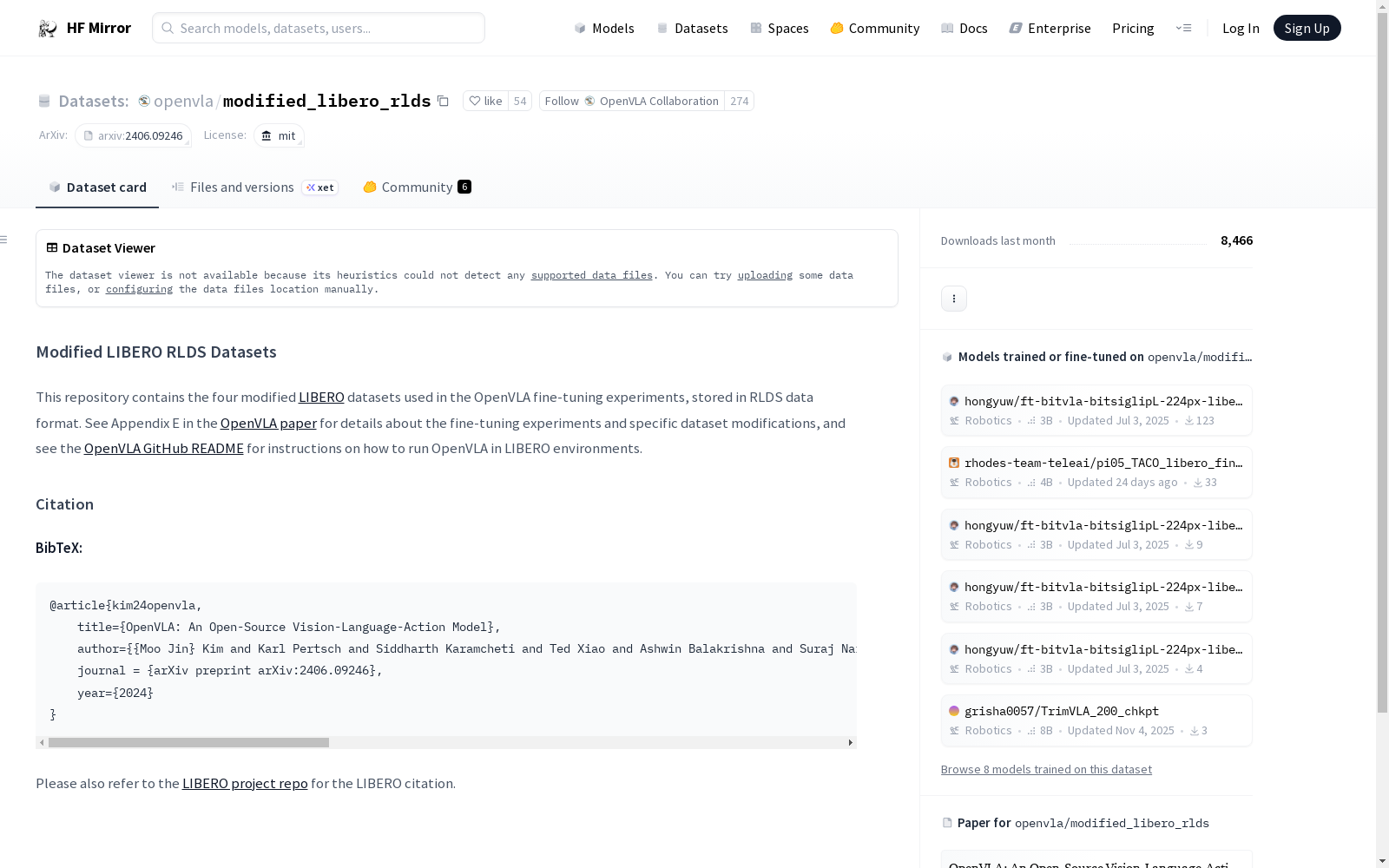Viewport: 1389px width, 868px height.
Task: Open Community in the top navigation
Action: coord(875,28)
